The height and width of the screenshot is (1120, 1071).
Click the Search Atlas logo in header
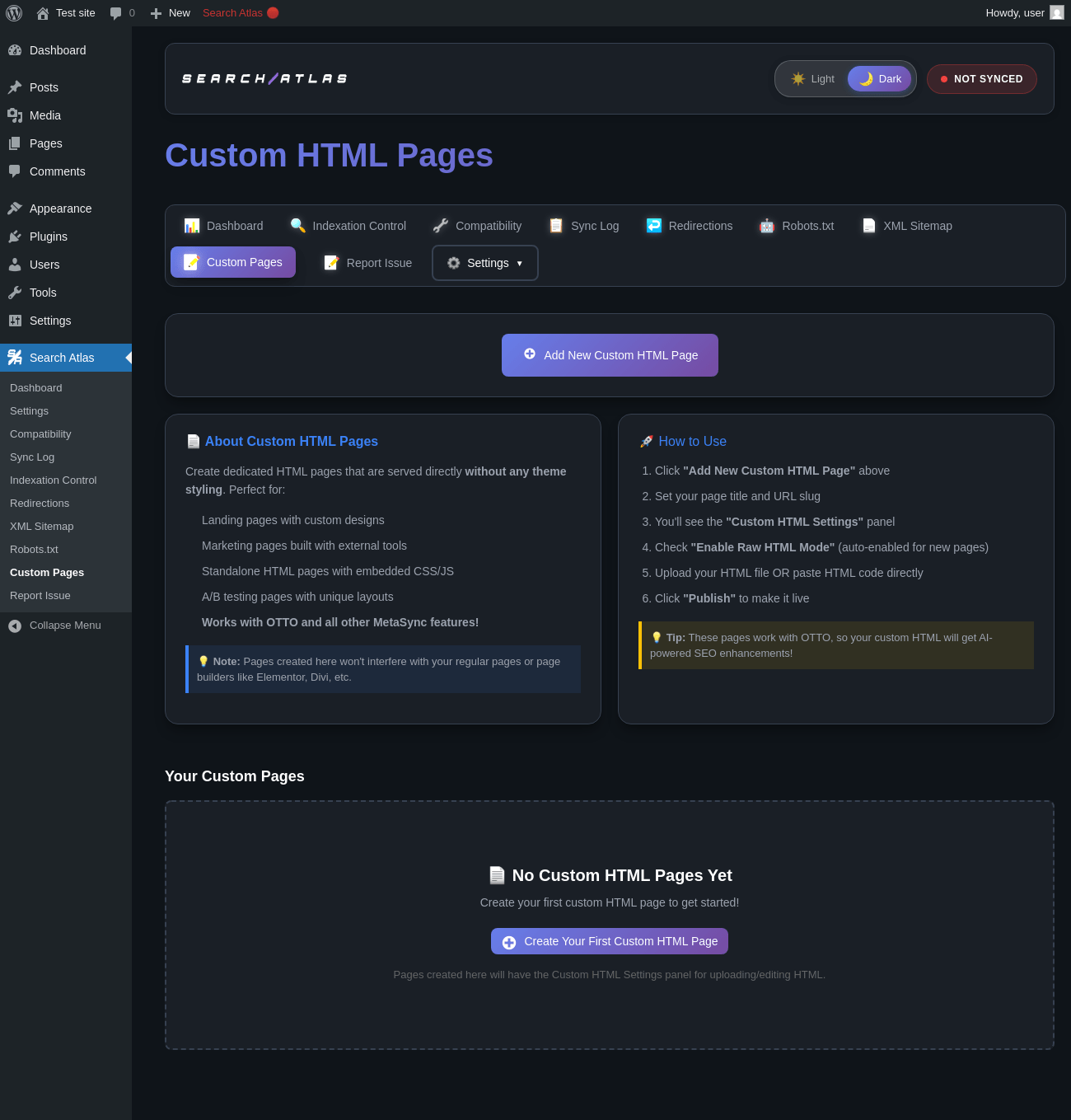[x=264, y=79]
